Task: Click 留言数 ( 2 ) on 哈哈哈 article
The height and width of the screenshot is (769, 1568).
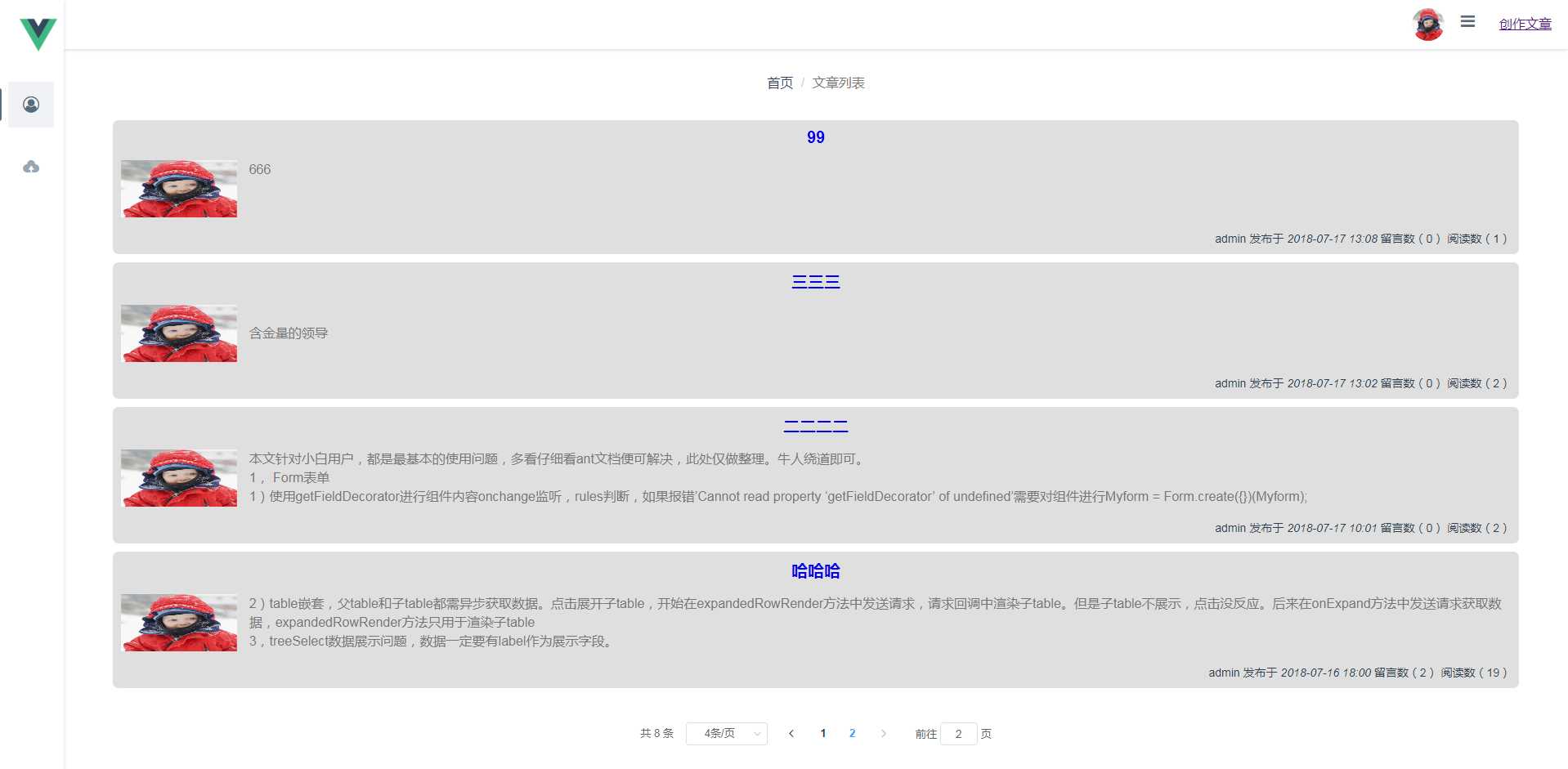Action: point(1404,673)
